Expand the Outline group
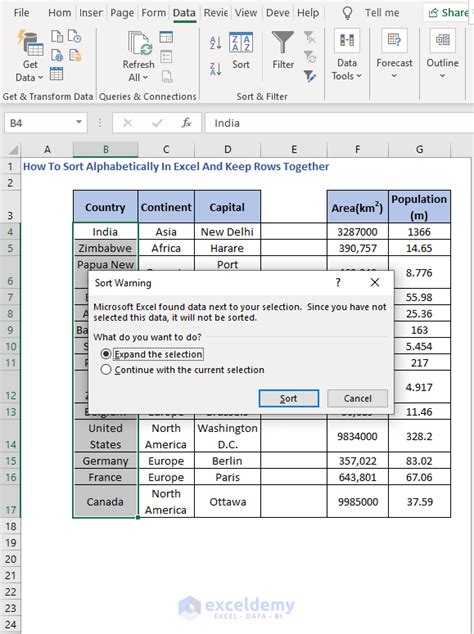The width and height of the screenshot is (474, 634). click(442, 54)
